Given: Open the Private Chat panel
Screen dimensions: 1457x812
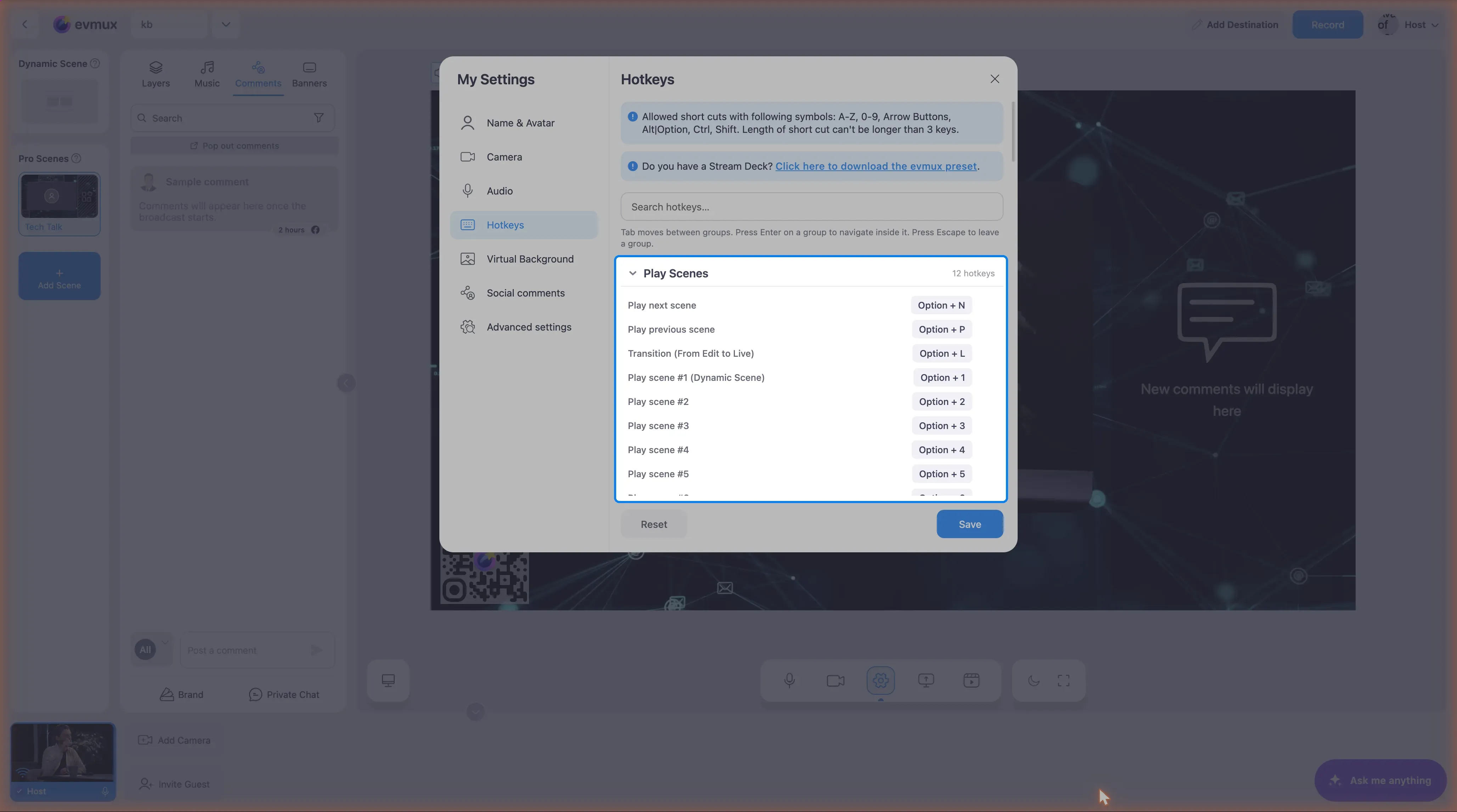Looking at the screenshot, I should pyautogui.click(x=284, y=694).
